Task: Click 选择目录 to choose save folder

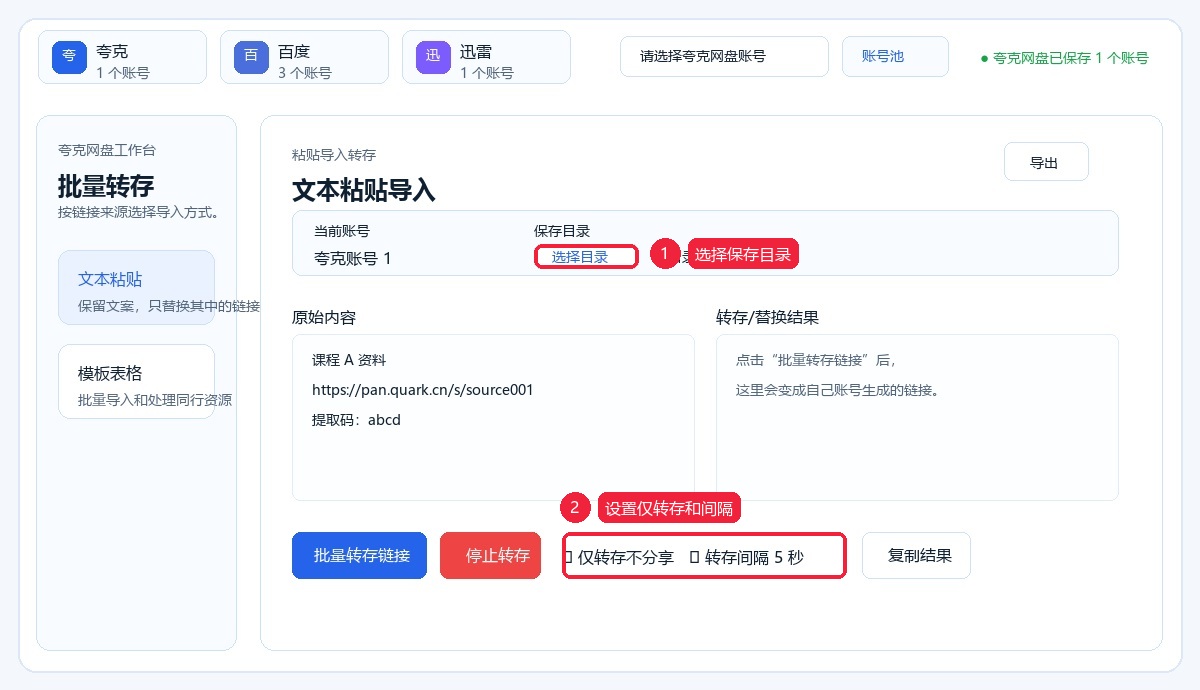Action: point(586,256)
